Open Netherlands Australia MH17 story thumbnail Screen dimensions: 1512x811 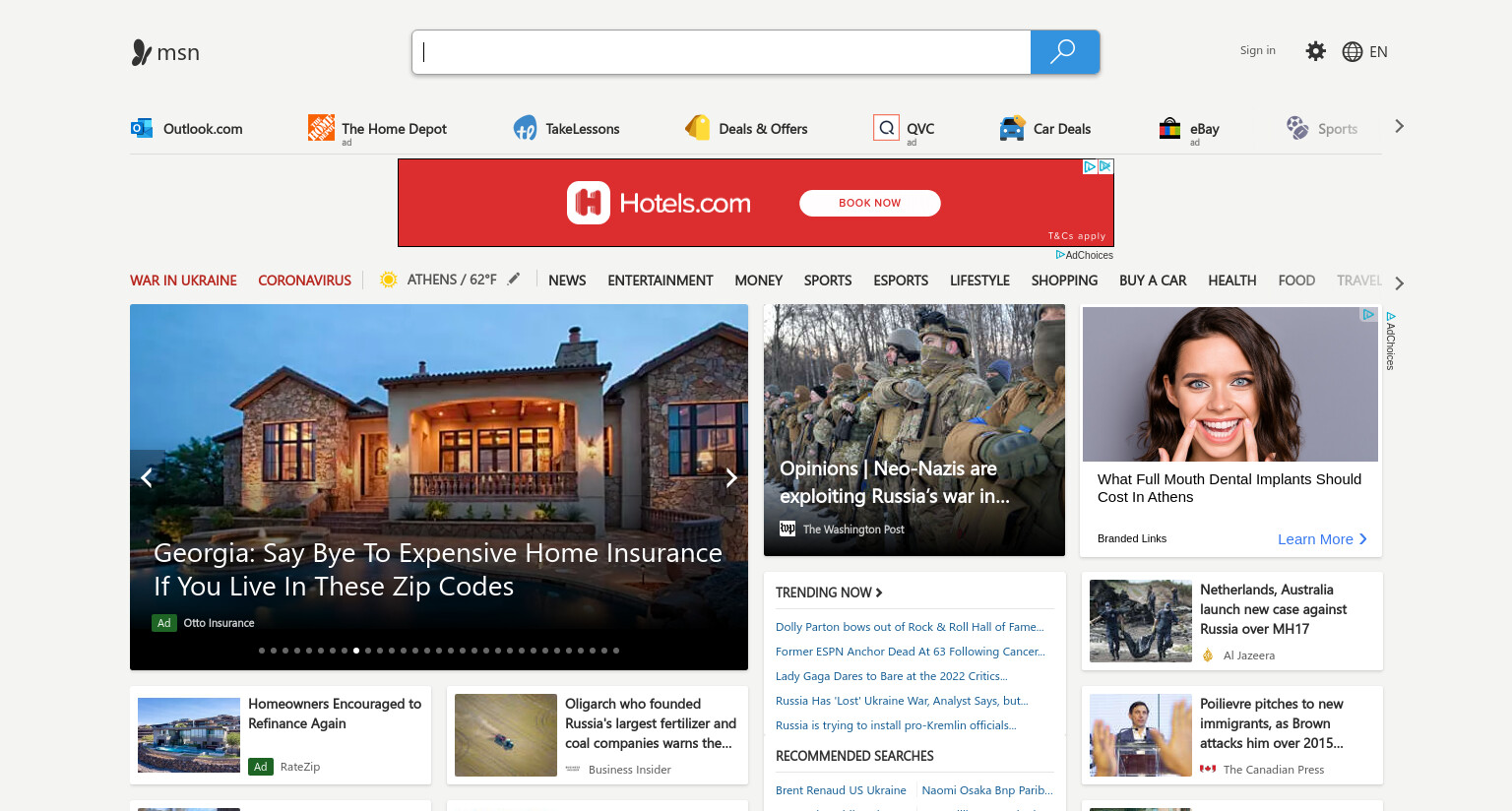click(x=1141, y=621)
